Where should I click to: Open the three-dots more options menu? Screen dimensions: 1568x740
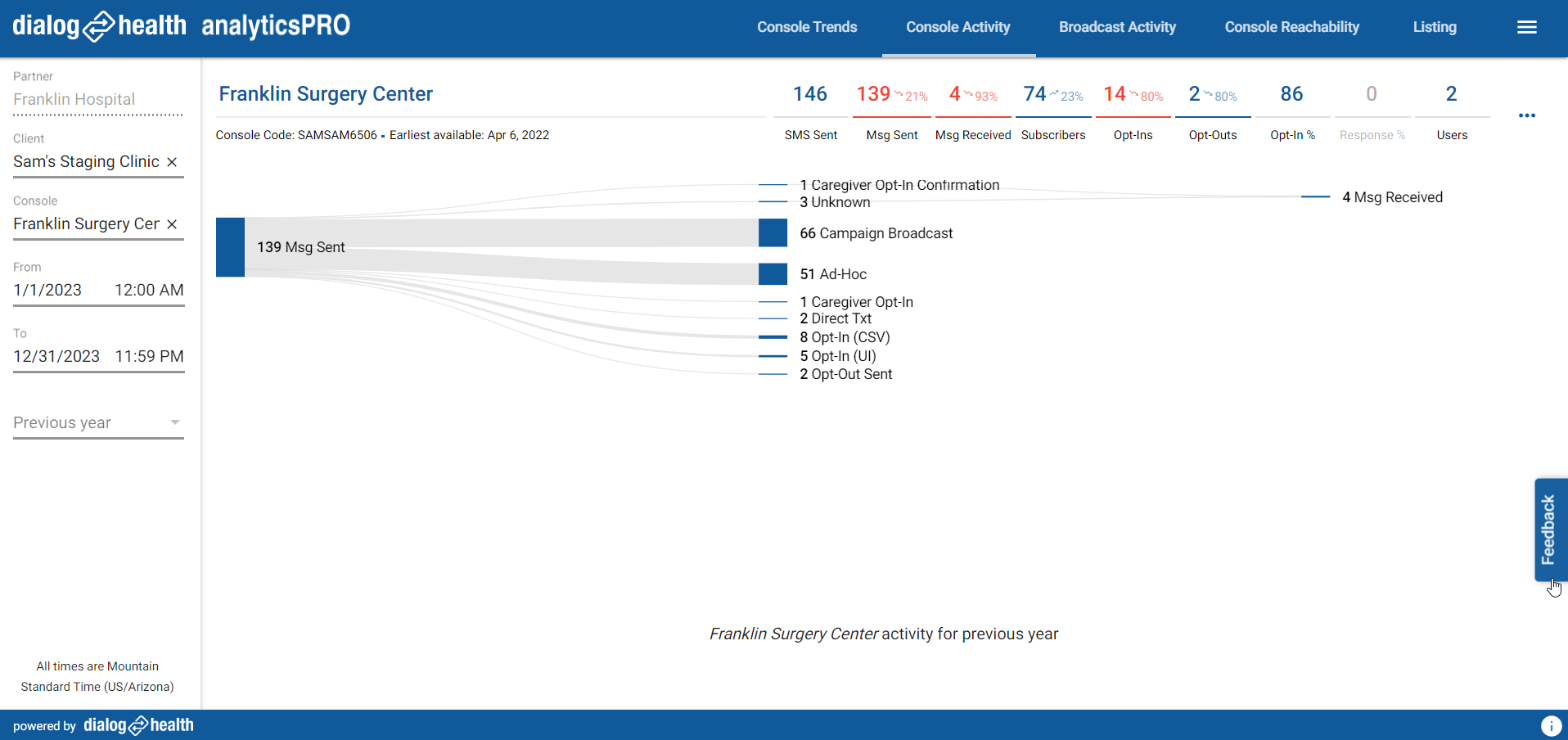tap(1526, 115)
